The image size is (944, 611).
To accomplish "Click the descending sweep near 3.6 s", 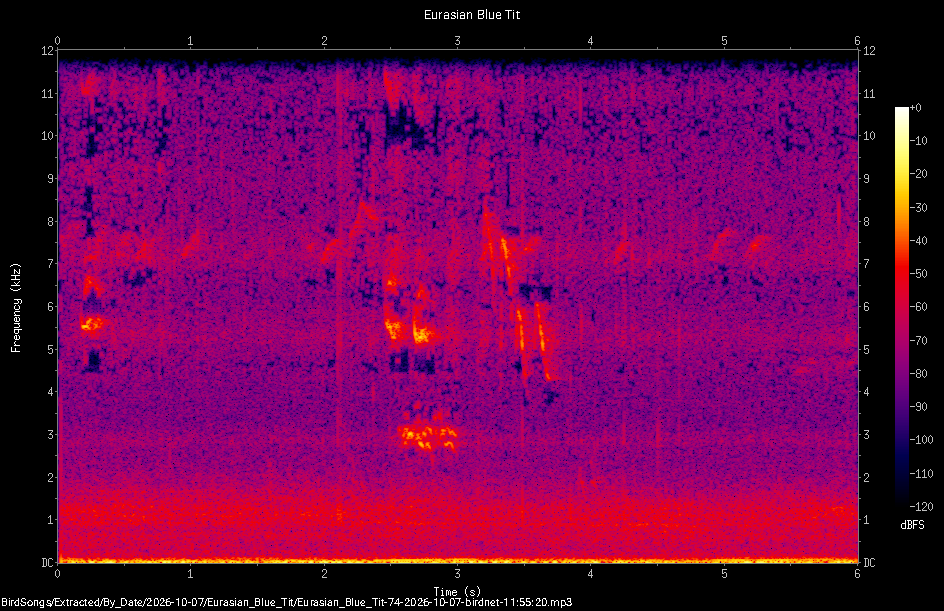I will 542,340.
